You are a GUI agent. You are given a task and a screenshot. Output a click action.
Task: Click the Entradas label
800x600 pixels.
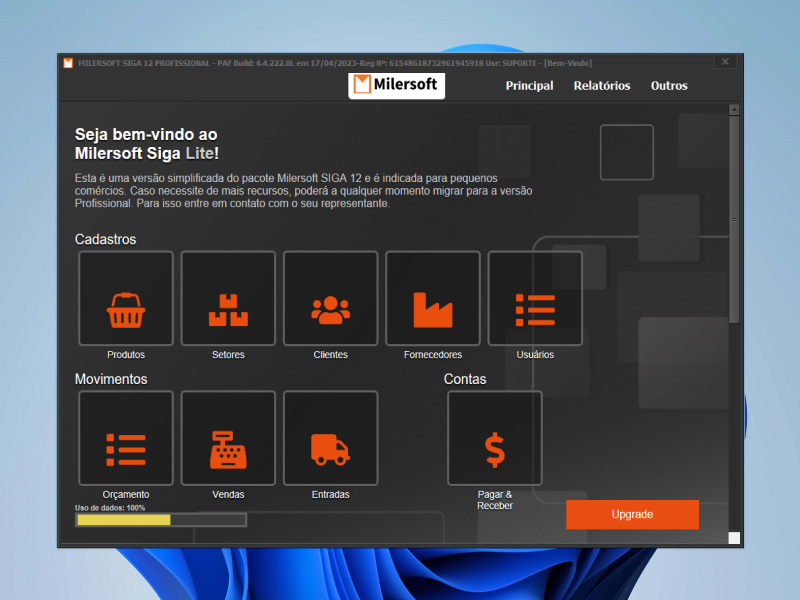331,494
